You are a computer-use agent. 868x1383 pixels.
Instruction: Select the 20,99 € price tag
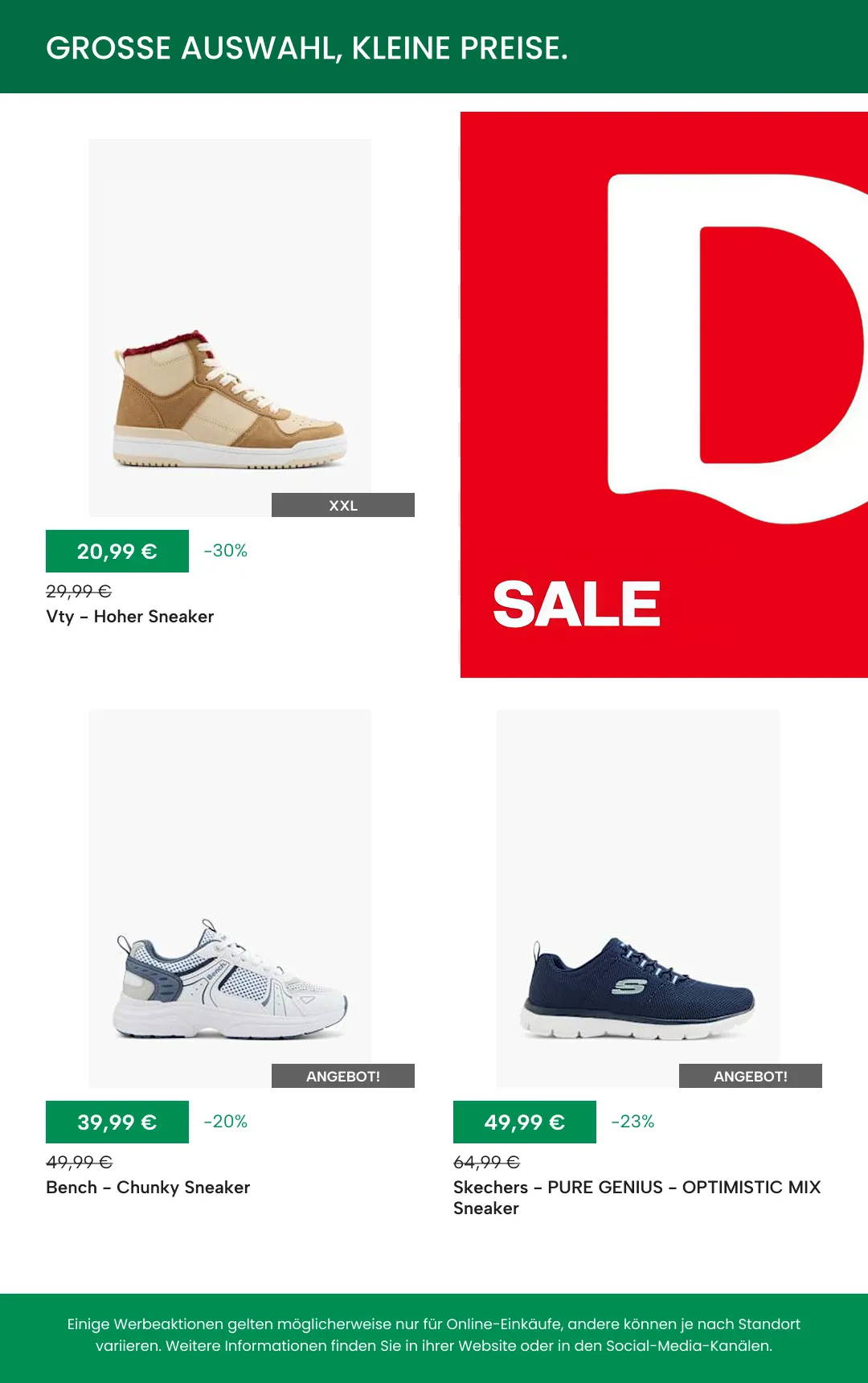[x=117, y=551]
